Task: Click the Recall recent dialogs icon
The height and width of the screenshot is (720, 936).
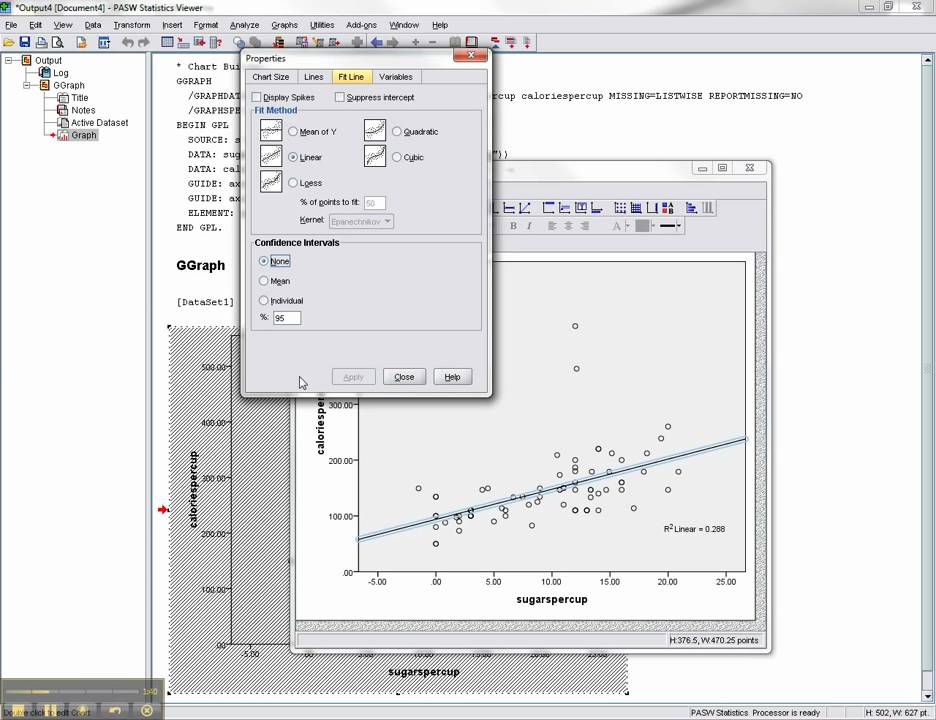Action: [x=104, y=42]
